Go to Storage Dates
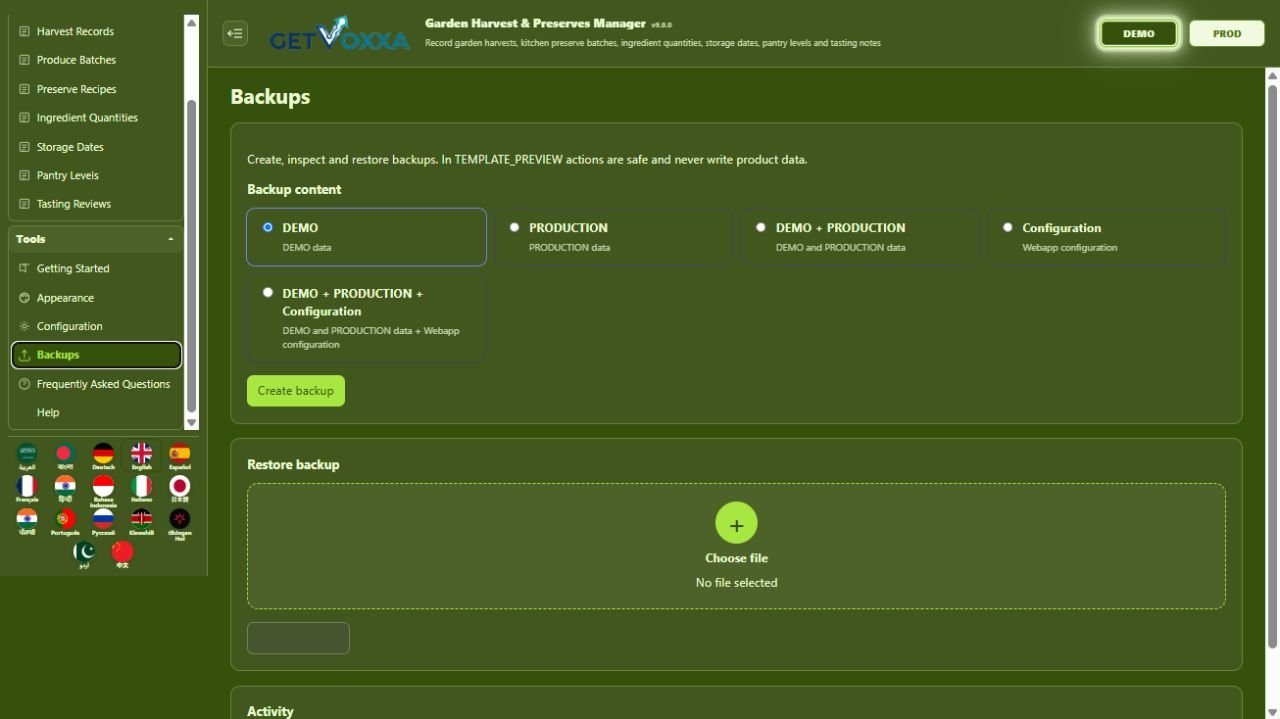 coord(96,147)
